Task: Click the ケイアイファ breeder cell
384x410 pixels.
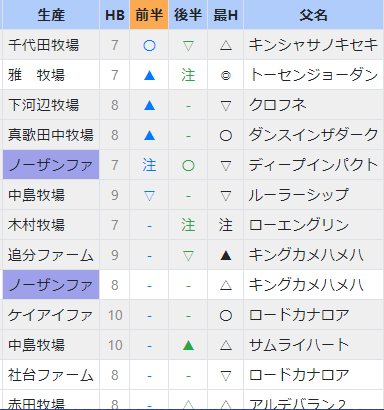Action: coord(51,315)
